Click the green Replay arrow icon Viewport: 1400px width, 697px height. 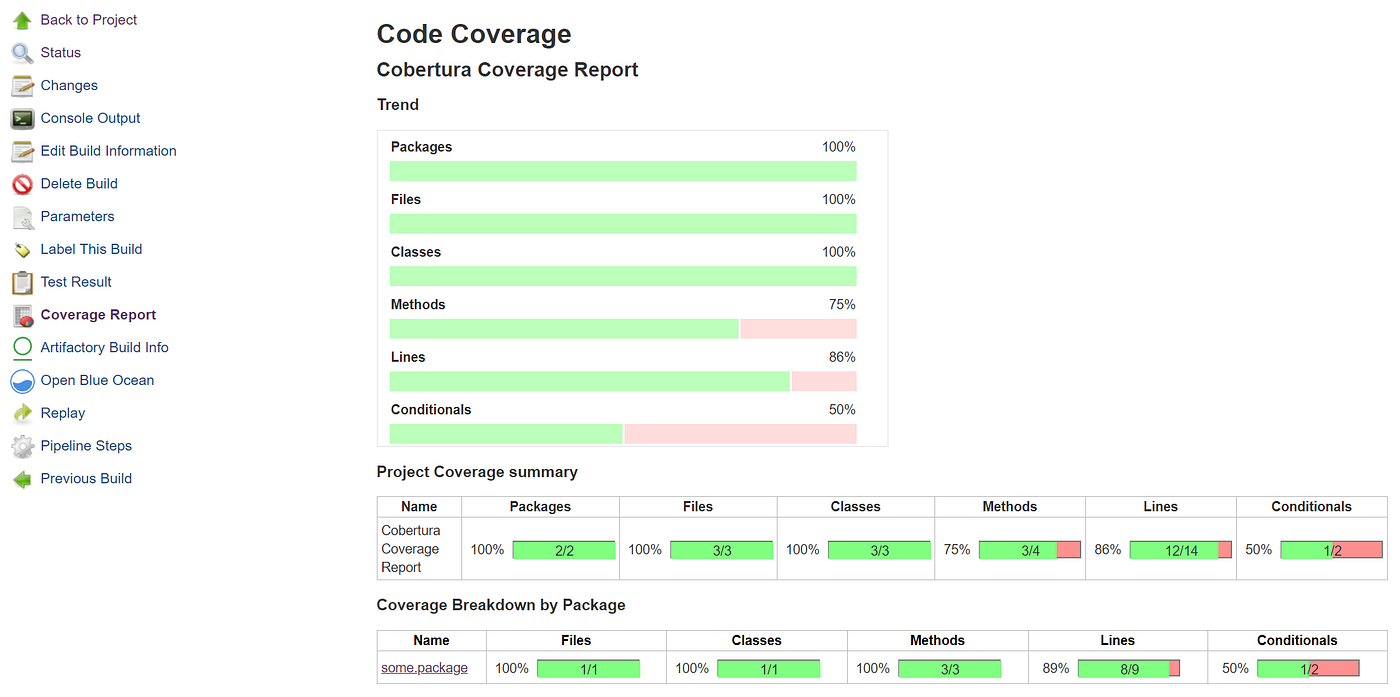[21, 413]
